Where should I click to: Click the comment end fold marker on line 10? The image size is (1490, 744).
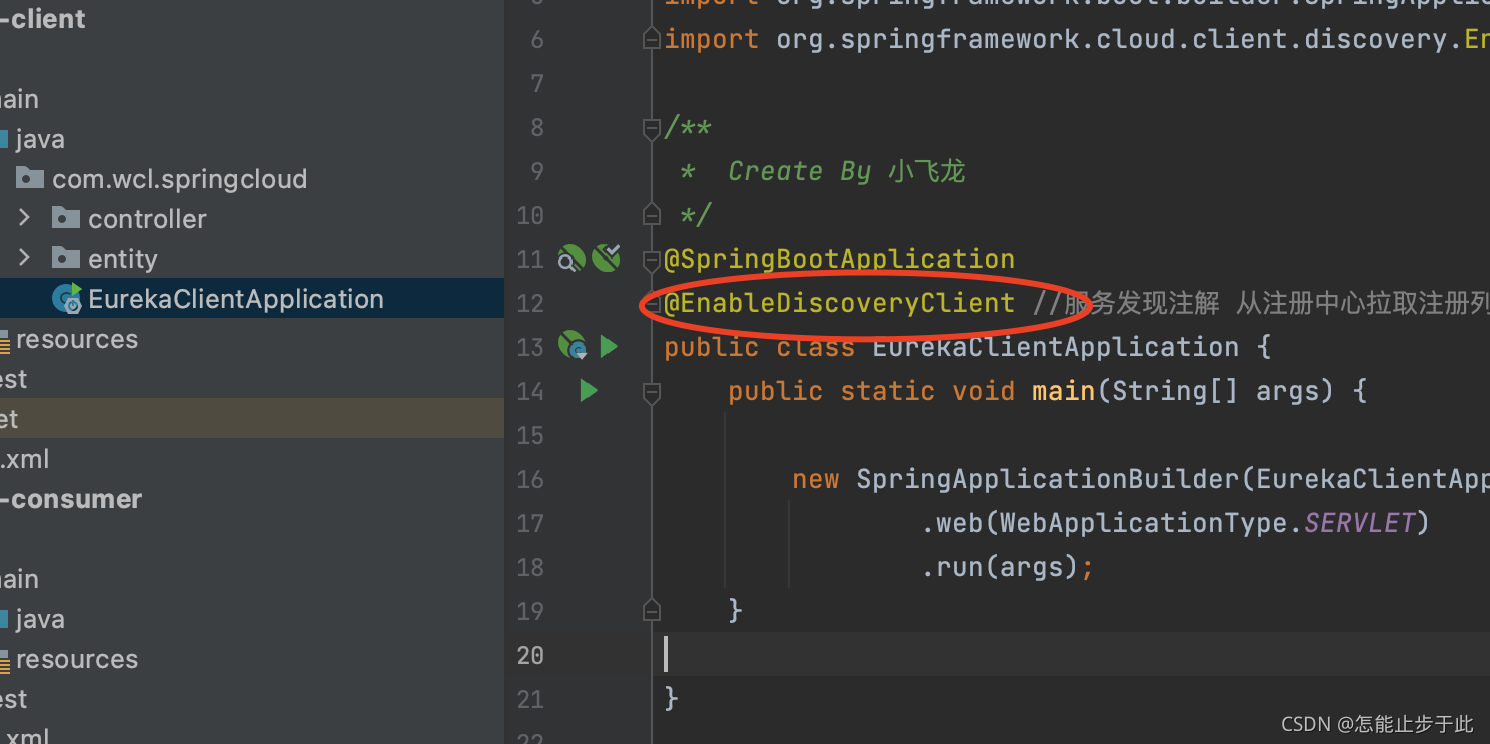click(x=652, y=214)
